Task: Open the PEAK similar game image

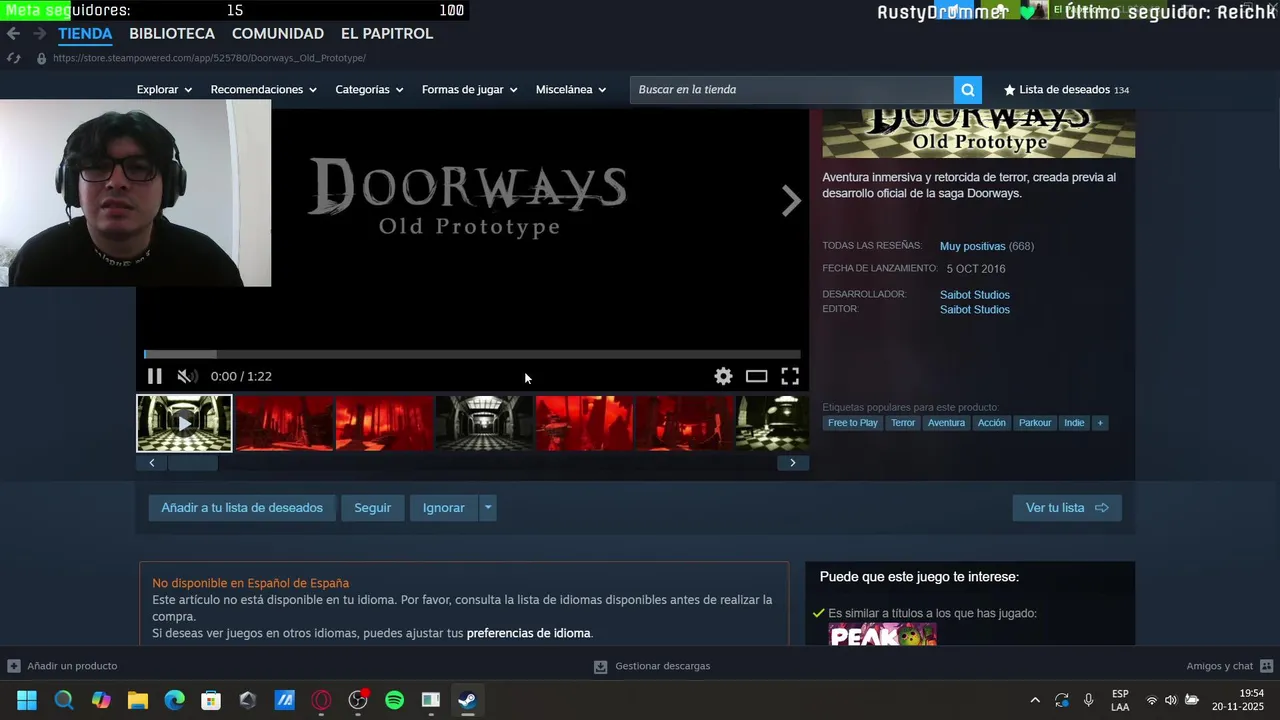Action: tap(883, 635)
